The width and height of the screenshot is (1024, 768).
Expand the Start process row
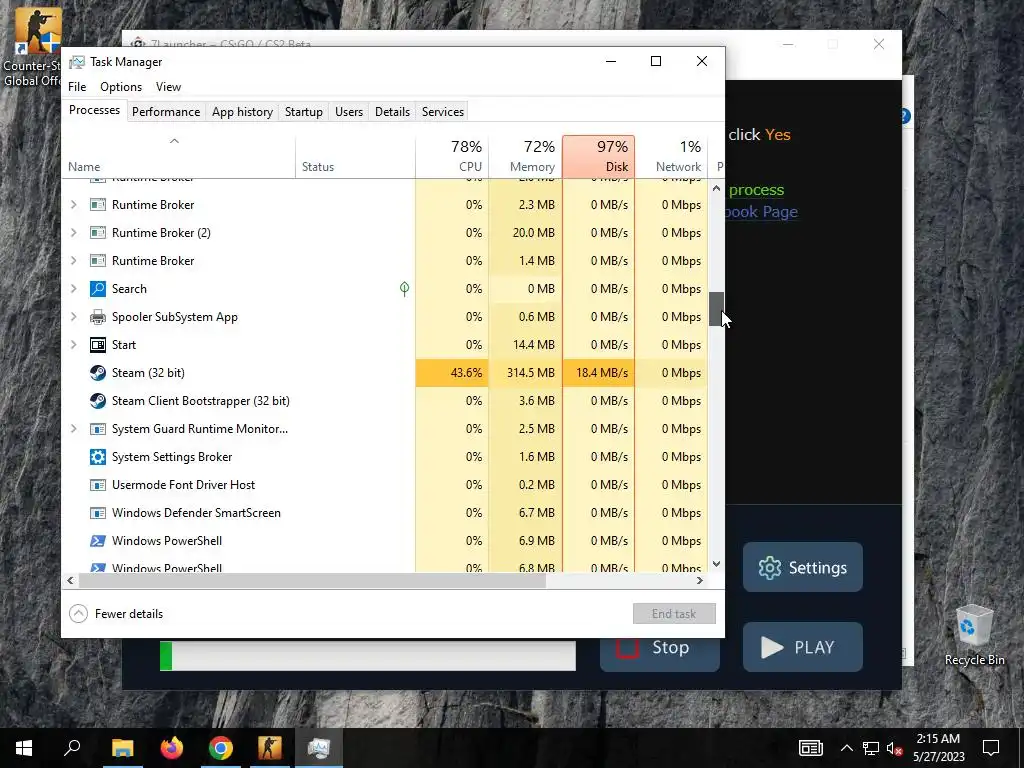[74, 345]
